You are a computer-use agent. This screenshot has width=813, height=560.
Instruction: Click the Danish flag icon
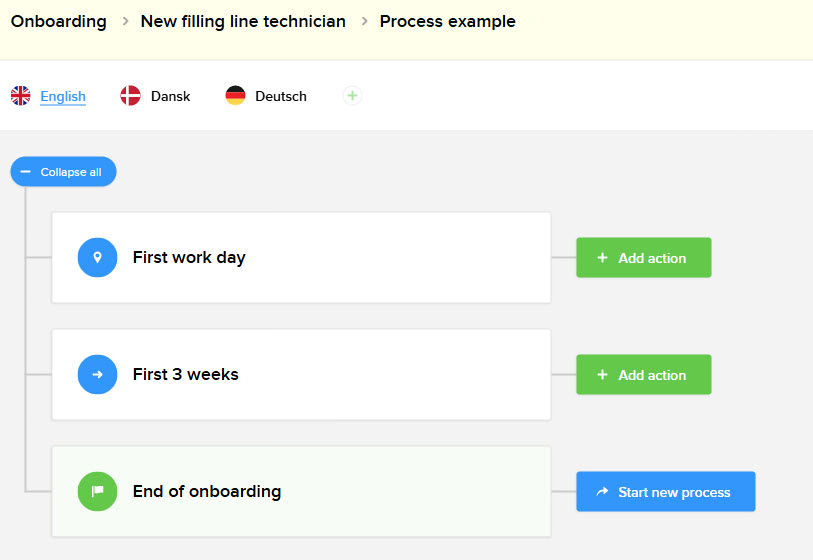pos(130,96)
